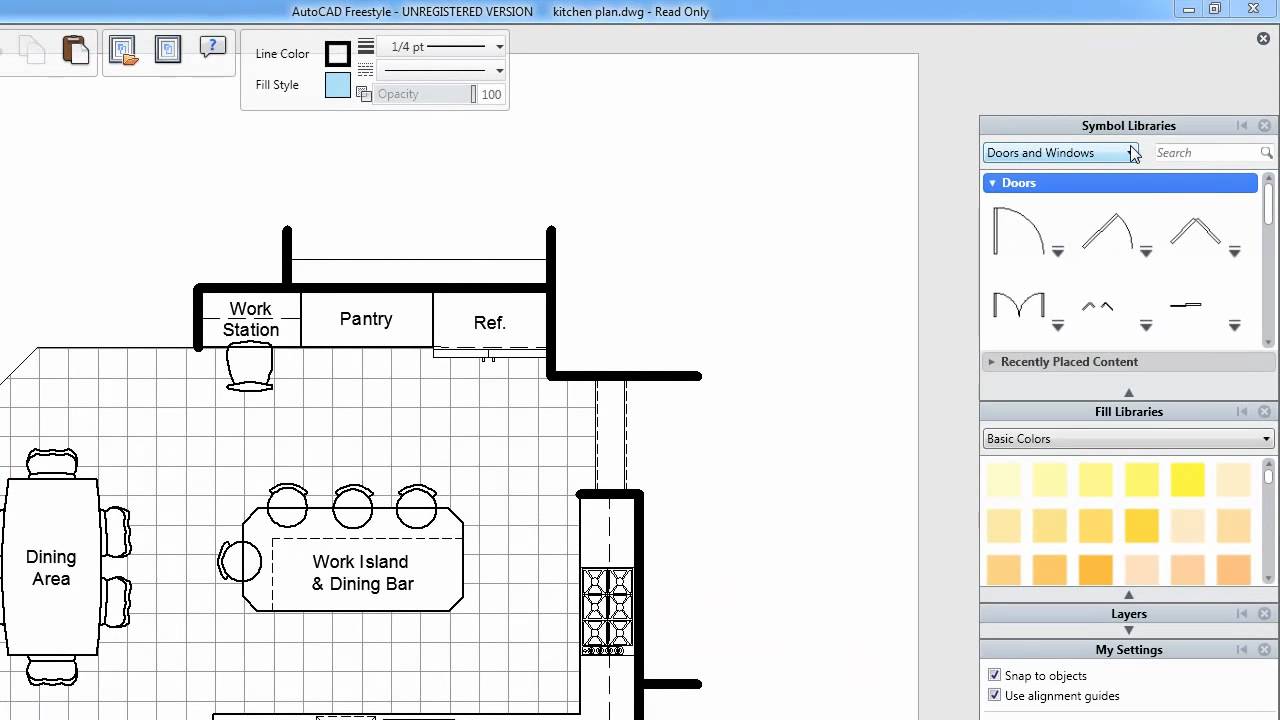Select the bifold door symbol

tap(1194, 231)
